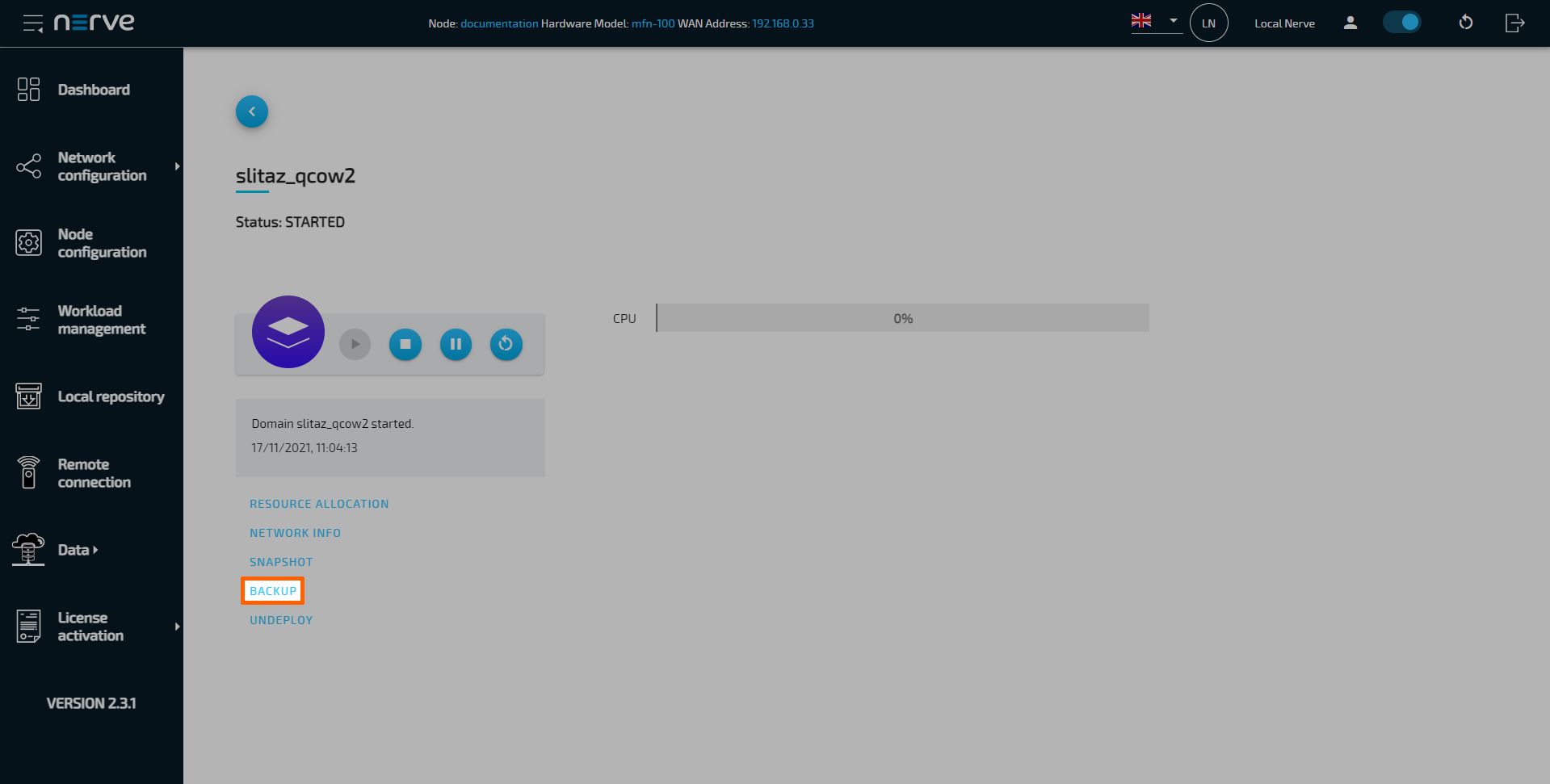Click the user profile icon in the top bar
1550x784 pixels.
tap(1350, 23)
